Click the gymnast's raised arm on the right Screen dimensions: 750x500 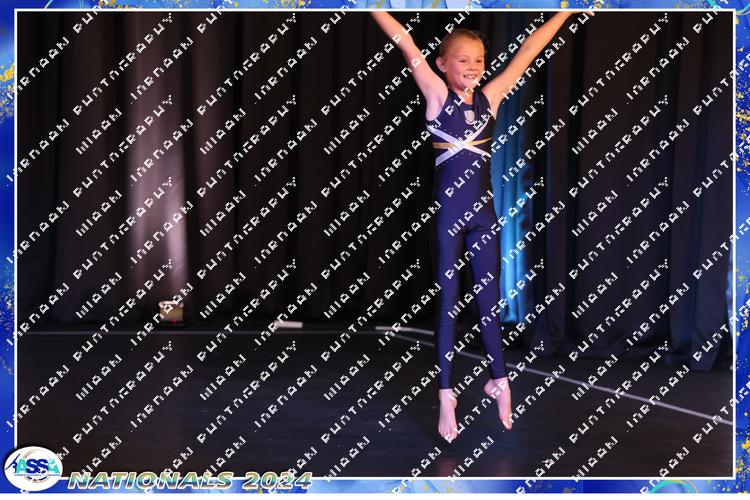(528, 50)
